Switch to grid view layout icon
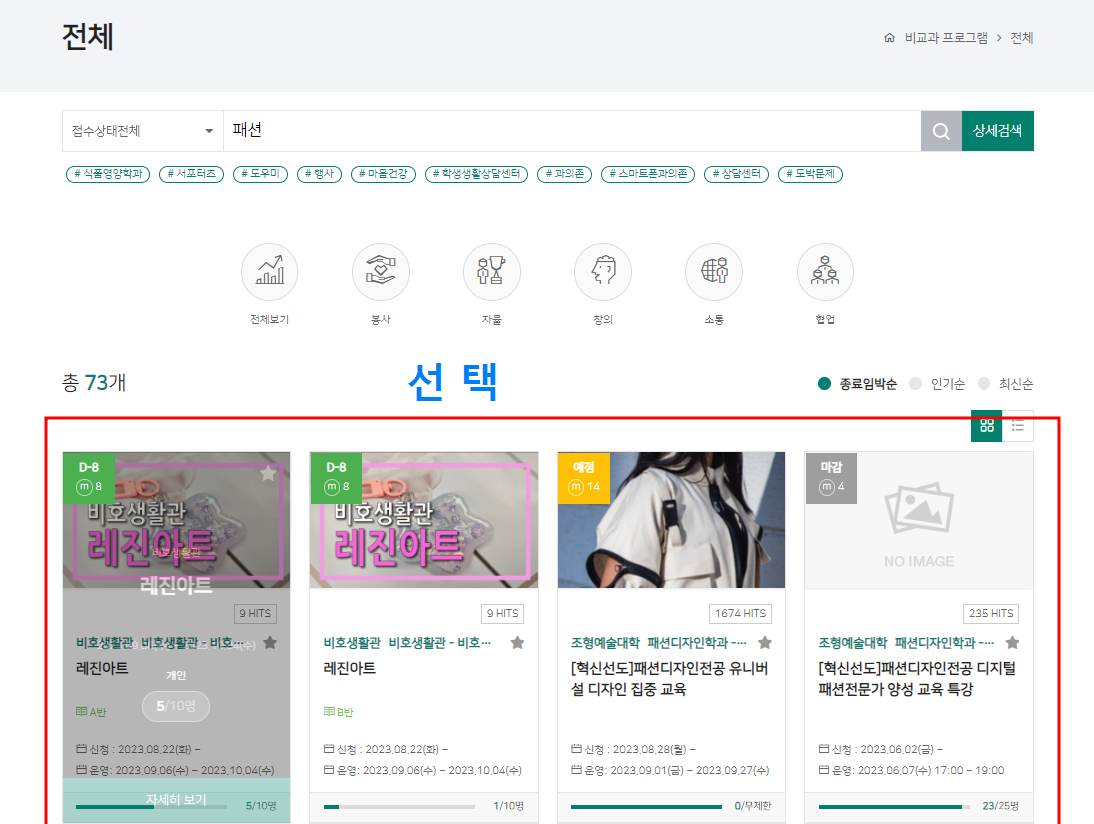 [x=987, y=426]
